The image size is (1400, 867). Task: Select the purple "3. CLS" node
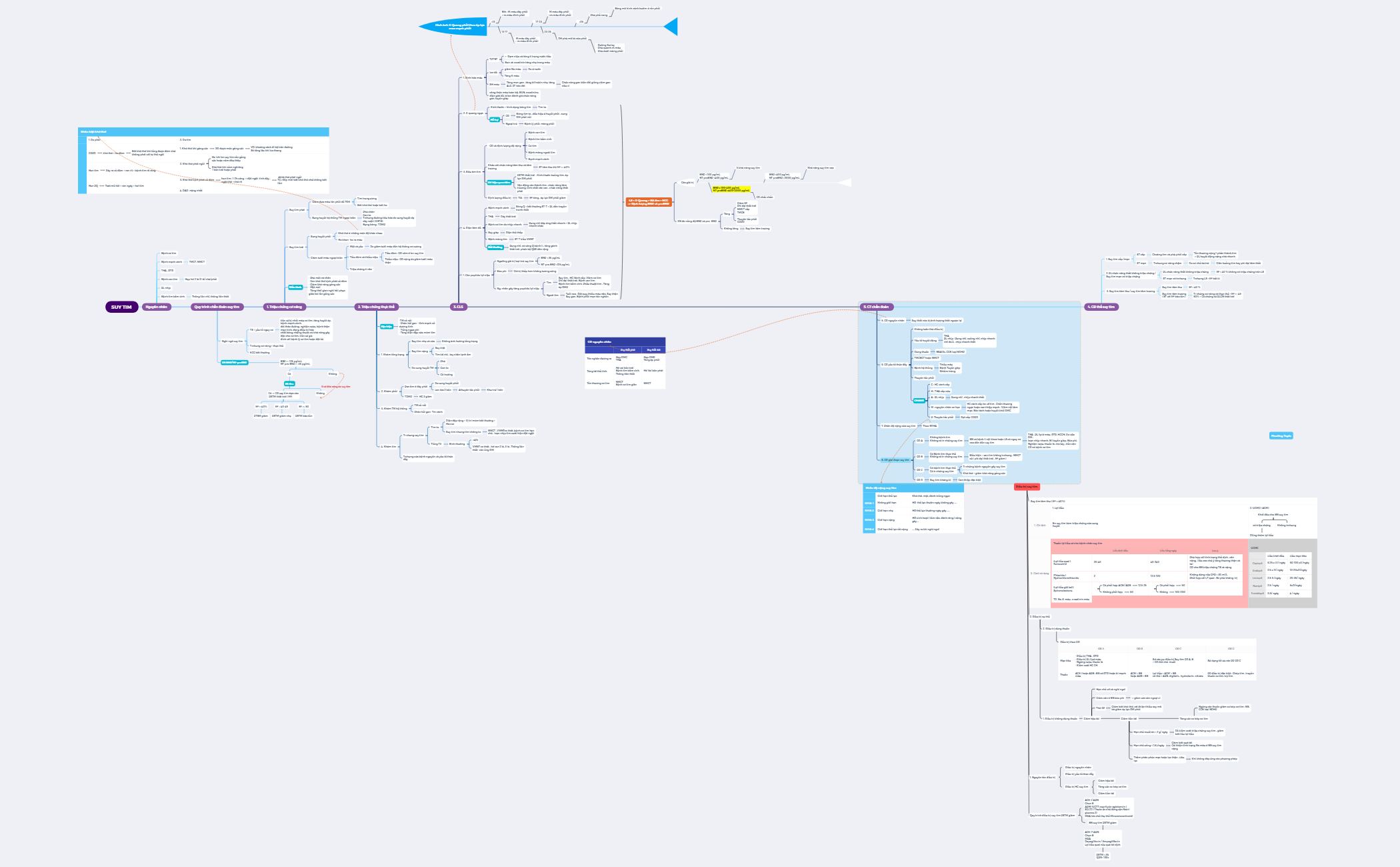[459, 307]
